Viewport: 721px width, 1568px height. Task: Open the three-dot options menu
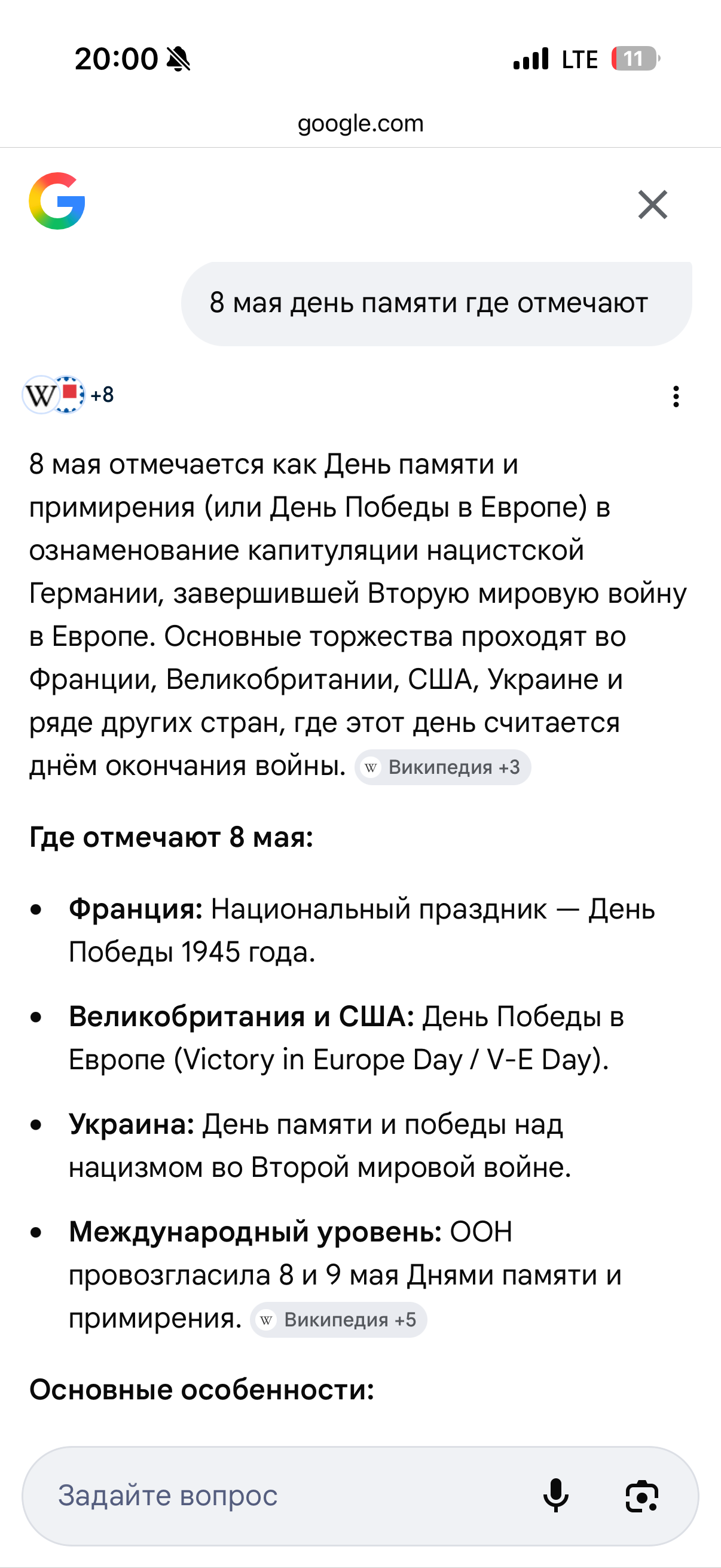(676, 396)
